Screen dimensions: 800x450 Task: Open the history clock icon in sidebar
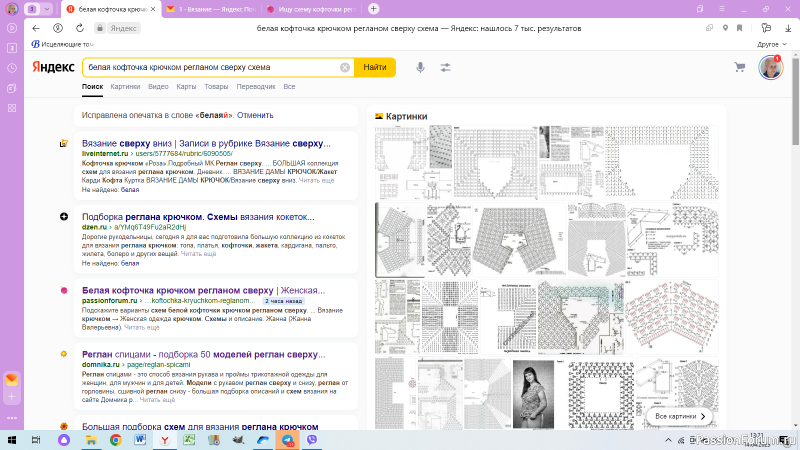12,68
